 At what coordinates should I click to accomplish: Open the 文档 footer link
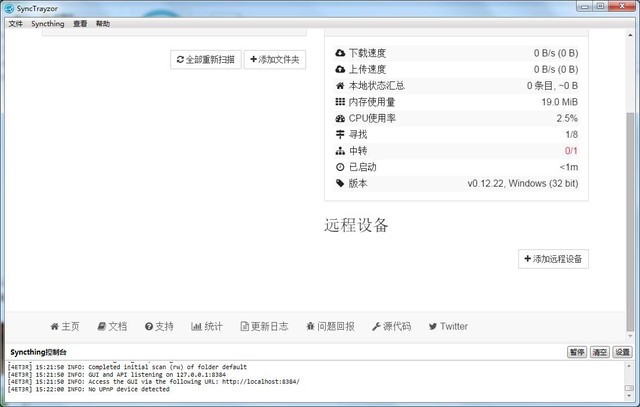coord(112,327)
